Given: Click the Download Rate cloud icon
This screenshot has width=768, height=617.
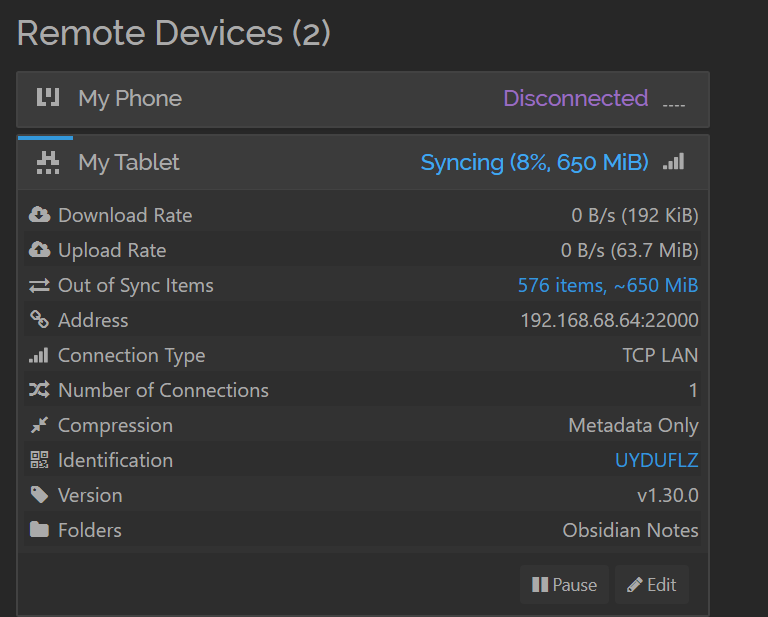Looking at the screenshot, I should pos(39,215).
